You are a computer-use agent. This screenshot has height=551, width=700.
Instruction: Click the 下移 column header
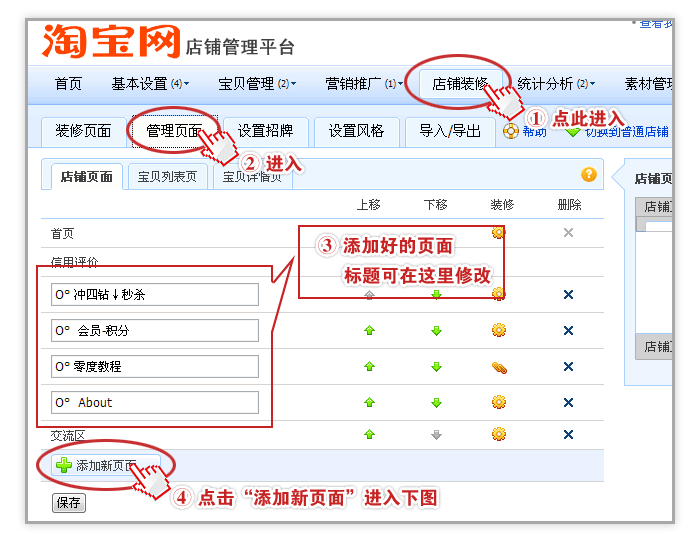[435, 205]
